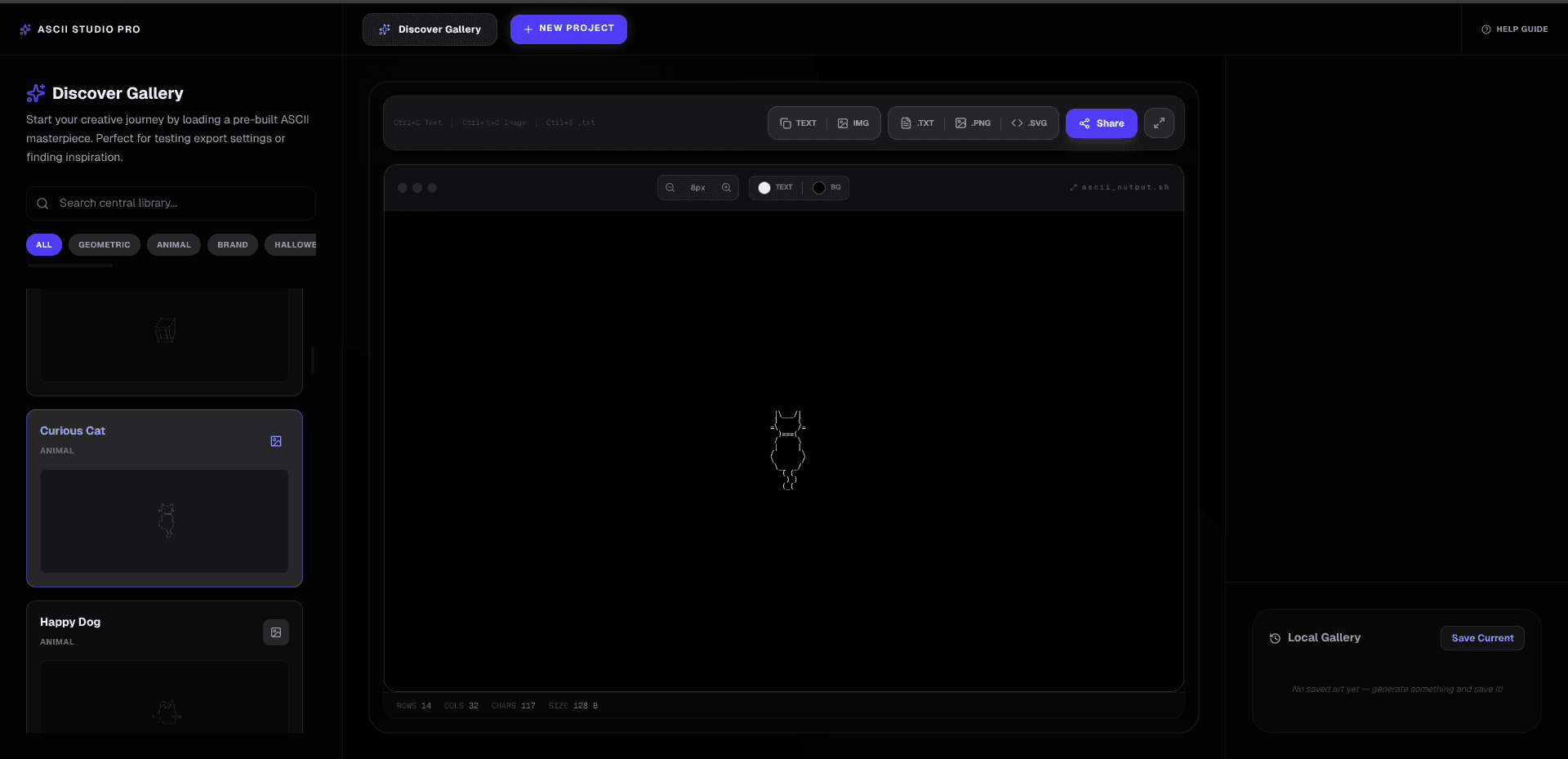Screen dimensions: 1568x759
Task: Click the Ctrl+S .txt shortcut hint
Action: 571,123
